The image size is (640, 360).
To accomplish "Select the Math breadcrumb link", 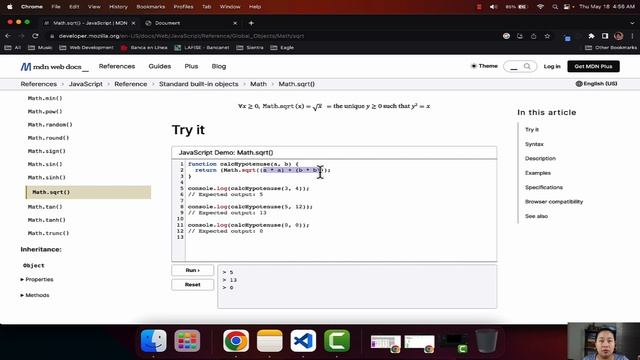I will (258, 84).
